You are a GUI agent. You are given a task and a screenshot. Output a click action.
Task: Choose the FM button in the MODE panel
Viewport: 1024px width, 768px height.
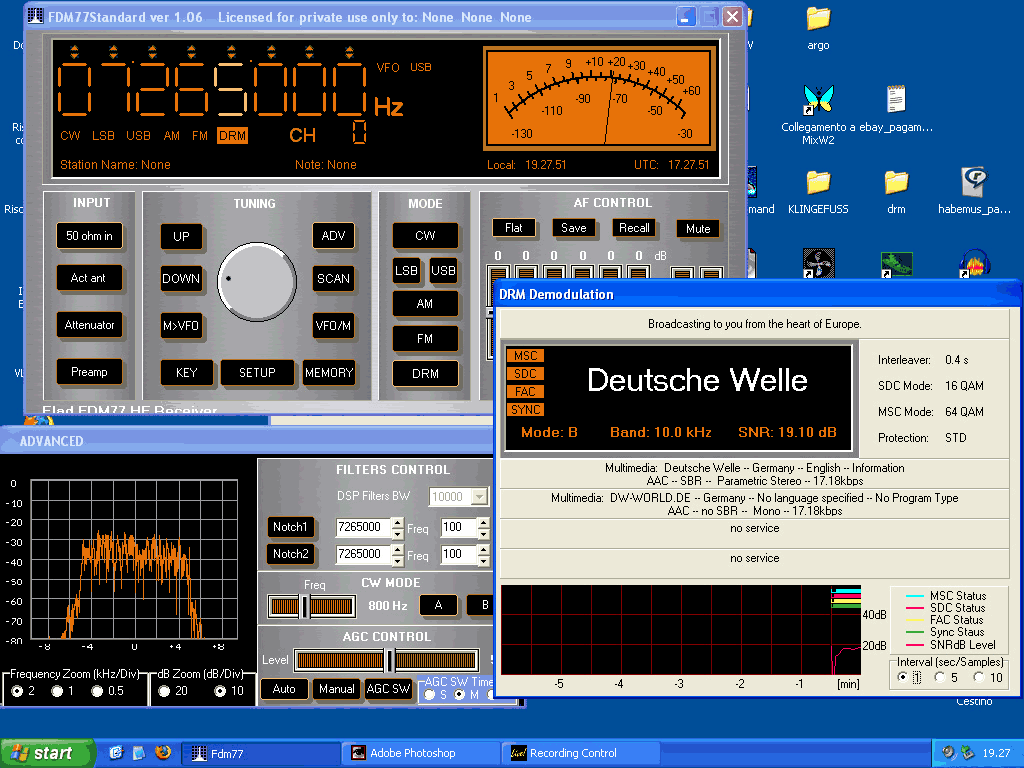coord(425,338)
